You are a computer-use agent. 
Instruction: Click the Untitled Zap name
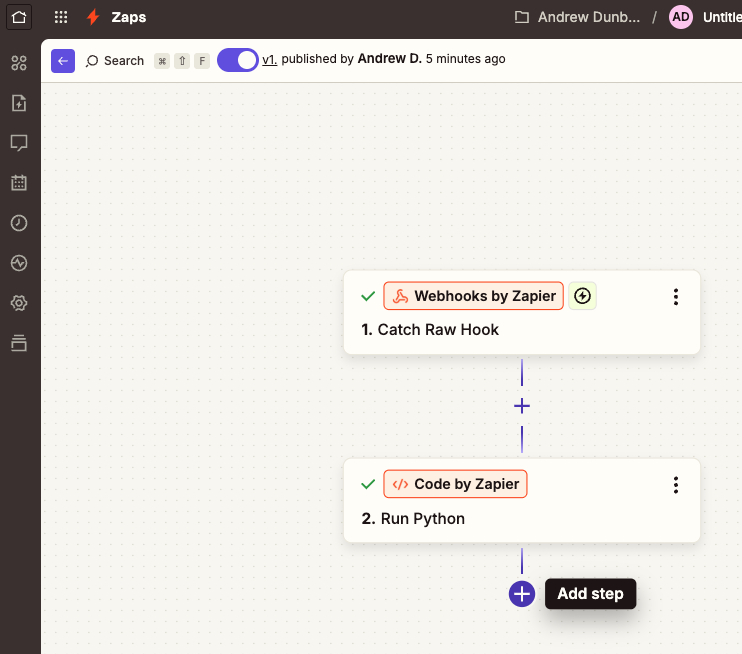pyautogui.click(x=722, y=17)
